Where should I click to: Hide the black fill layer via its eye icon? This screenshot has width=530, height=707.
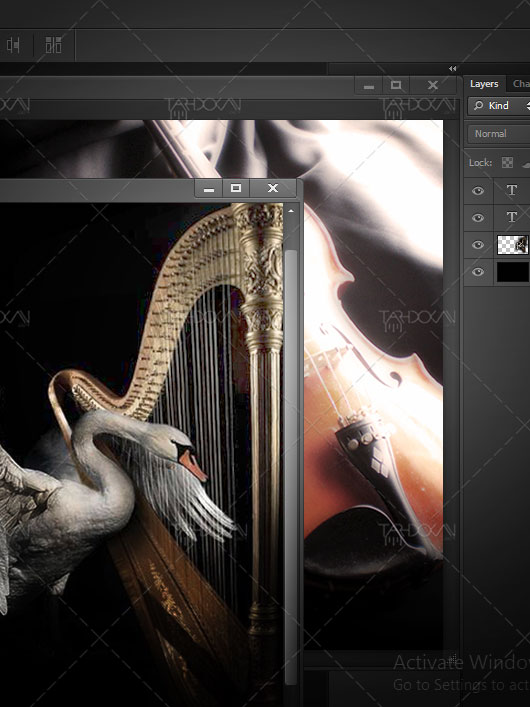point(478,272)
